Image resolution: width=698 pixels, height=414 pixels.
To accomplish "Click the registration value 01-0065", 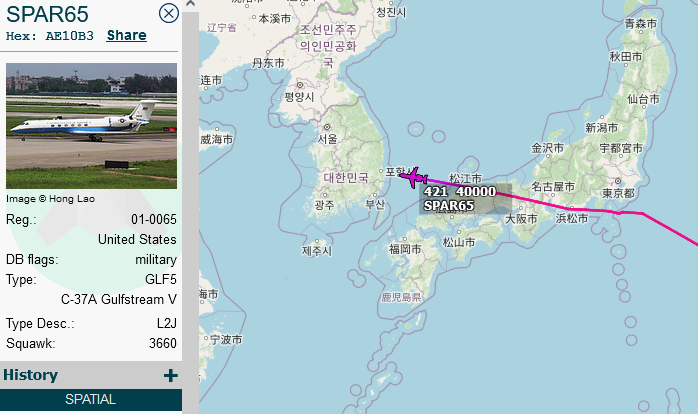I will click(154, 219).
